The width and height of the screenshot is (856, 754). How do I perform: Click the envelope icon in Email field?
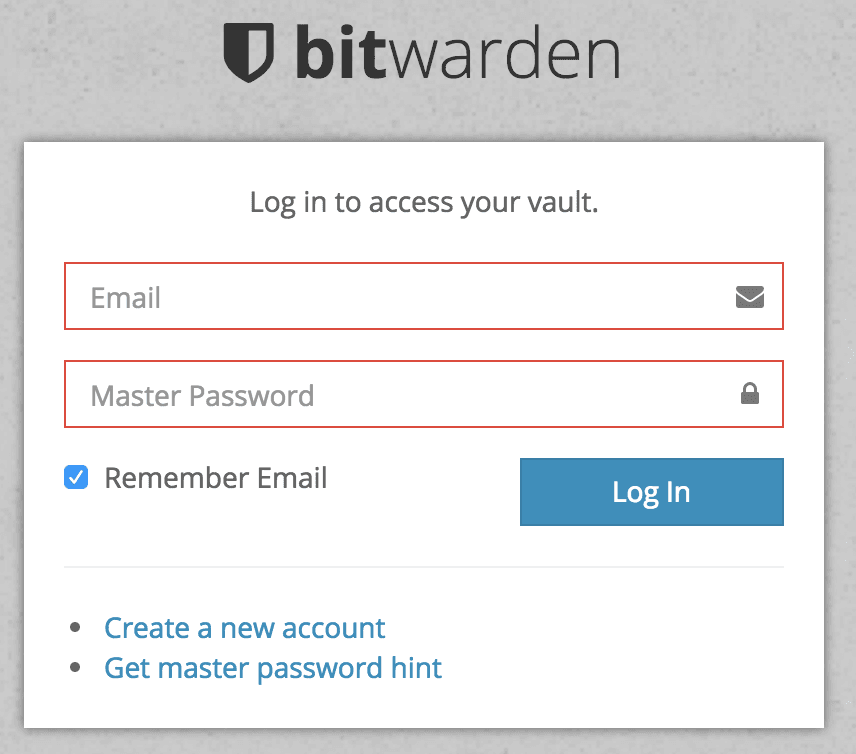[750, 297]
